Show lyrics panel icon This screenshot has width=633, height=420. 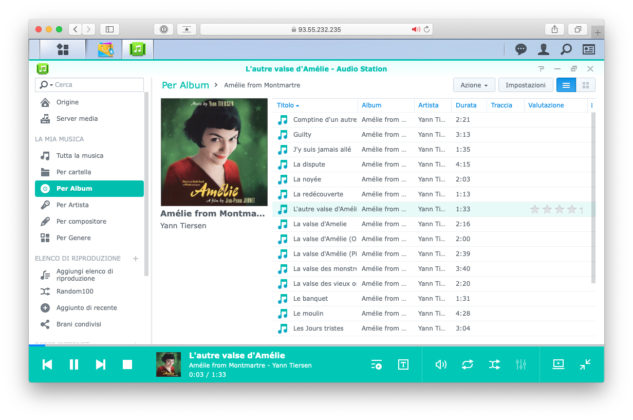[x=403, y=365]
